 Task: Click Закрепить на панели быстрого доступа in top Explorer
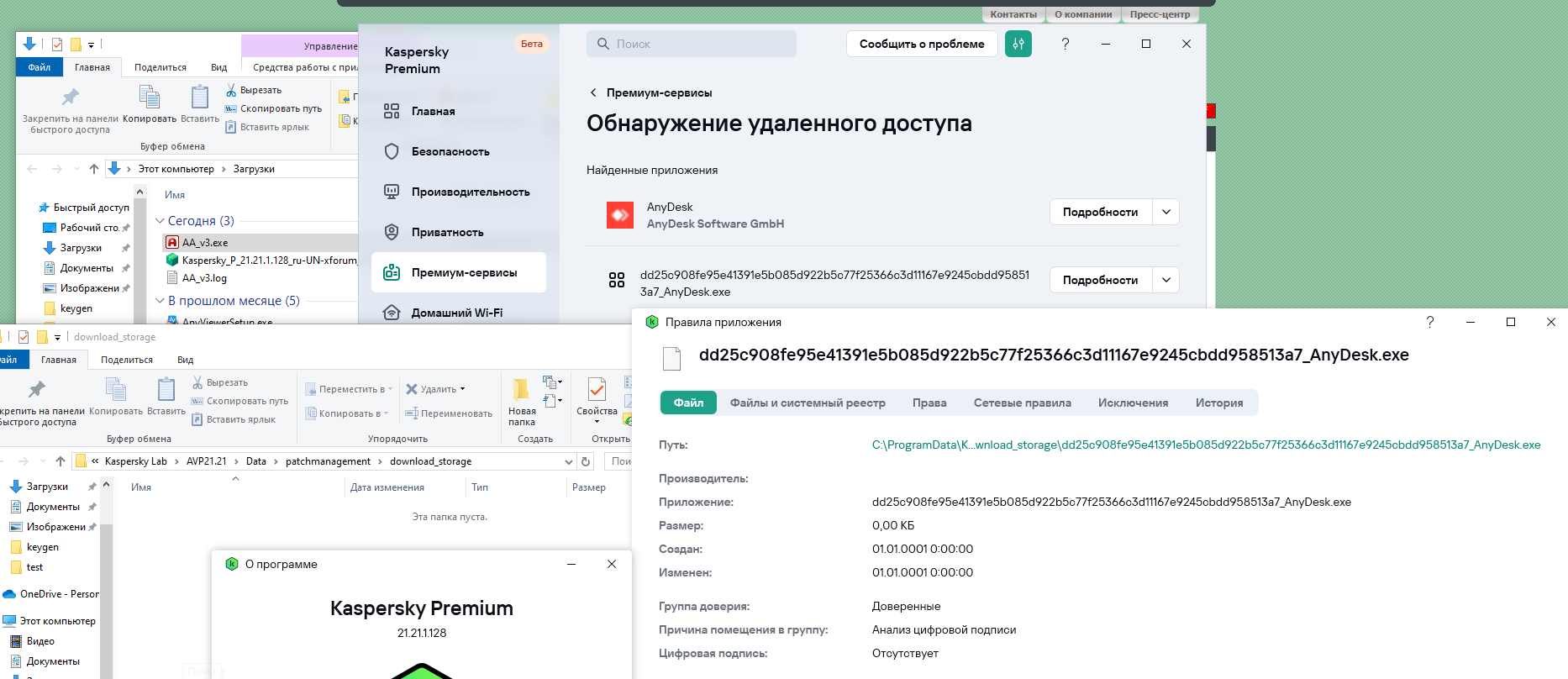(71, 110)
